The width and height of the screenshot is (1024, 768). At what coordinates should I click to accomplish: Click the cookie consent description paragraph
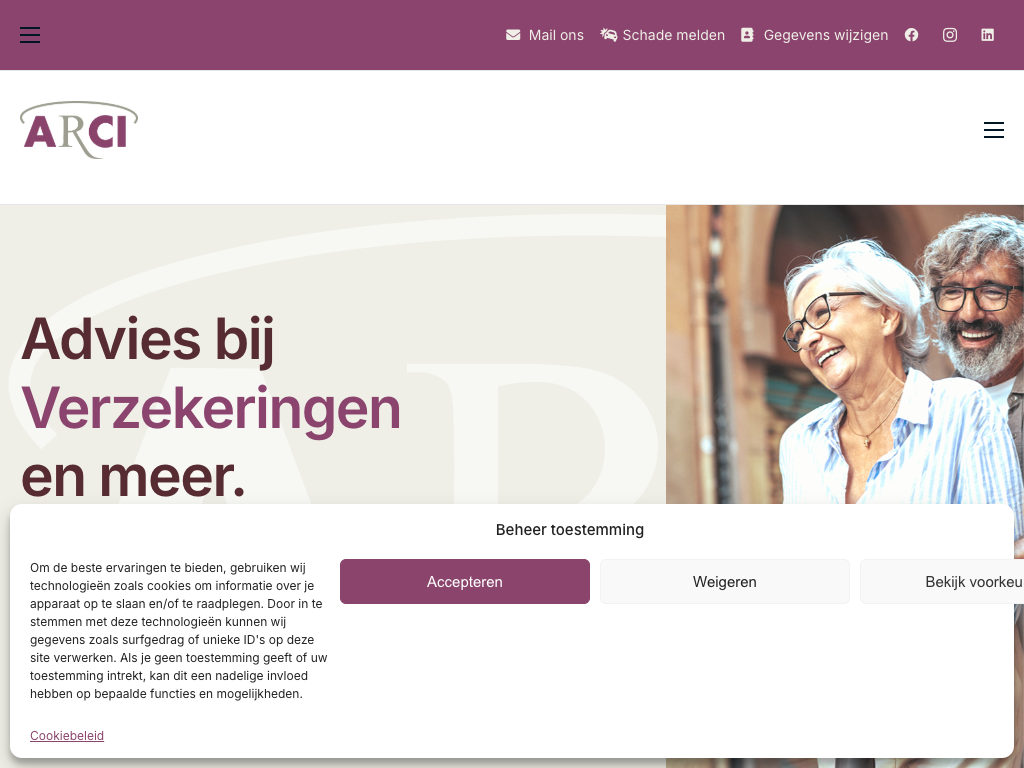[178, 631]
